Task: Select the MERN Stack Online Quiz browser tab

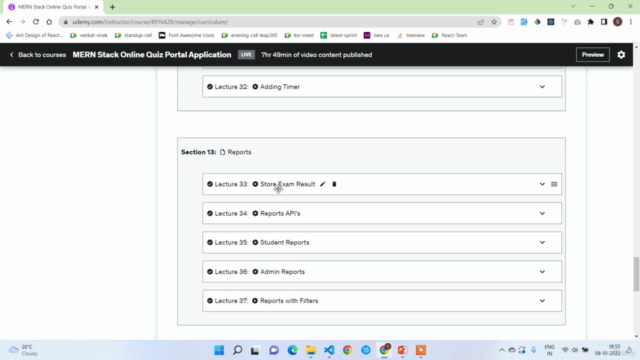Action: point(53,7)
